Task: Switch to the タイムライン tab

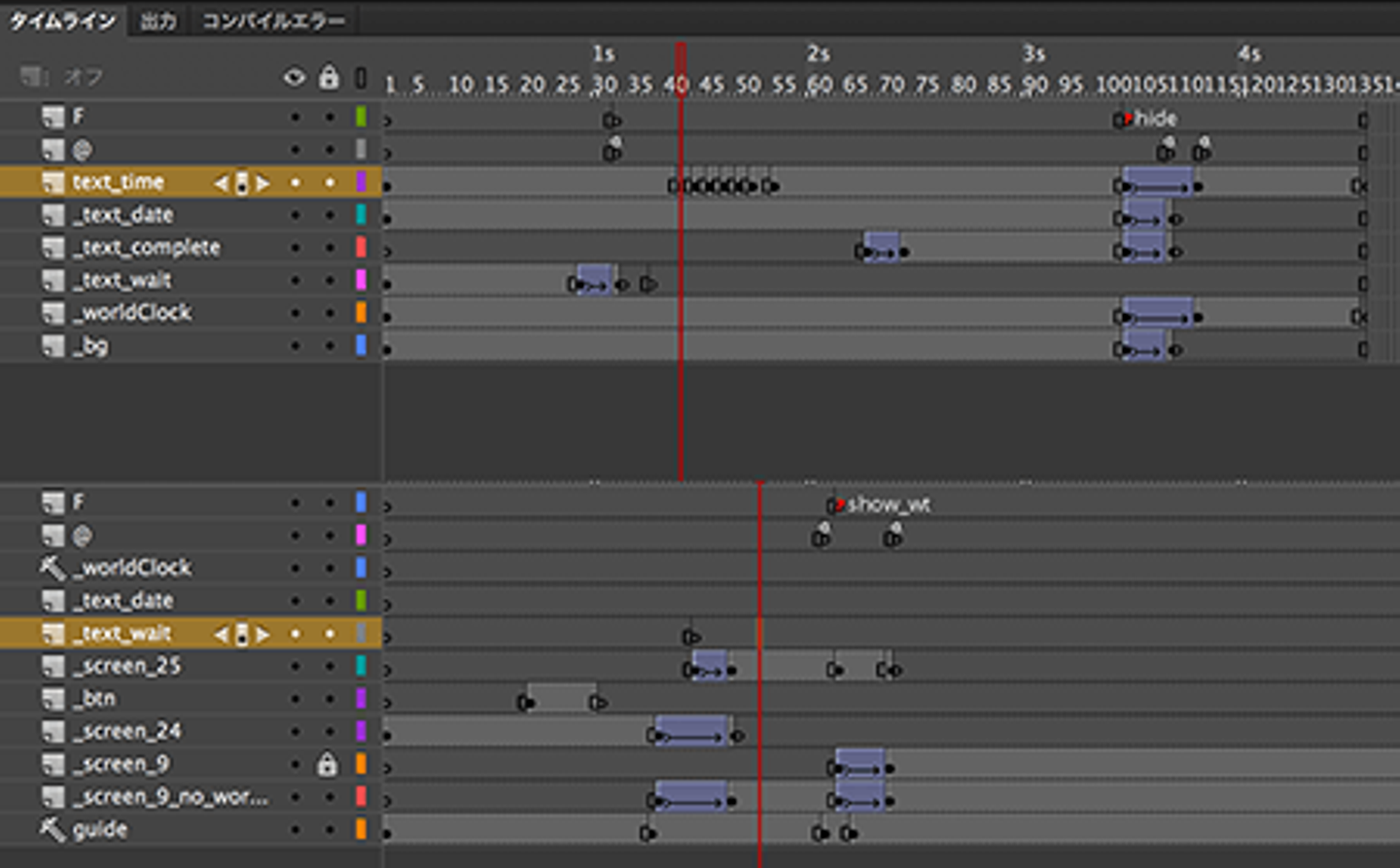Action: point(62,20)
